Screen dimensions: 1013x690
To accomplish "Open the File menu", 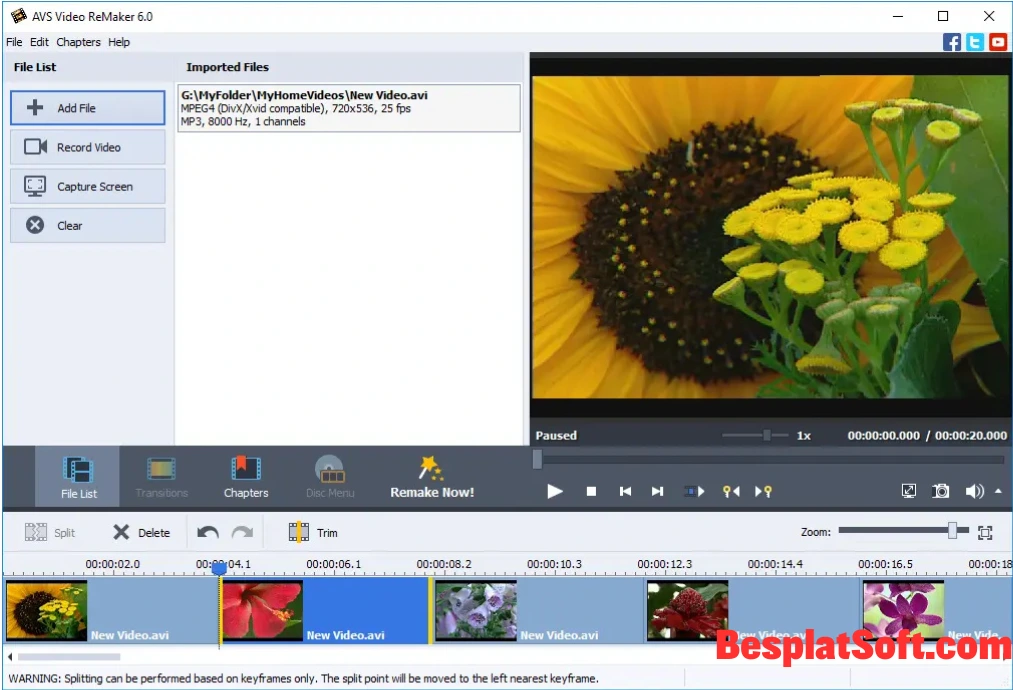I will click(14, 42).
